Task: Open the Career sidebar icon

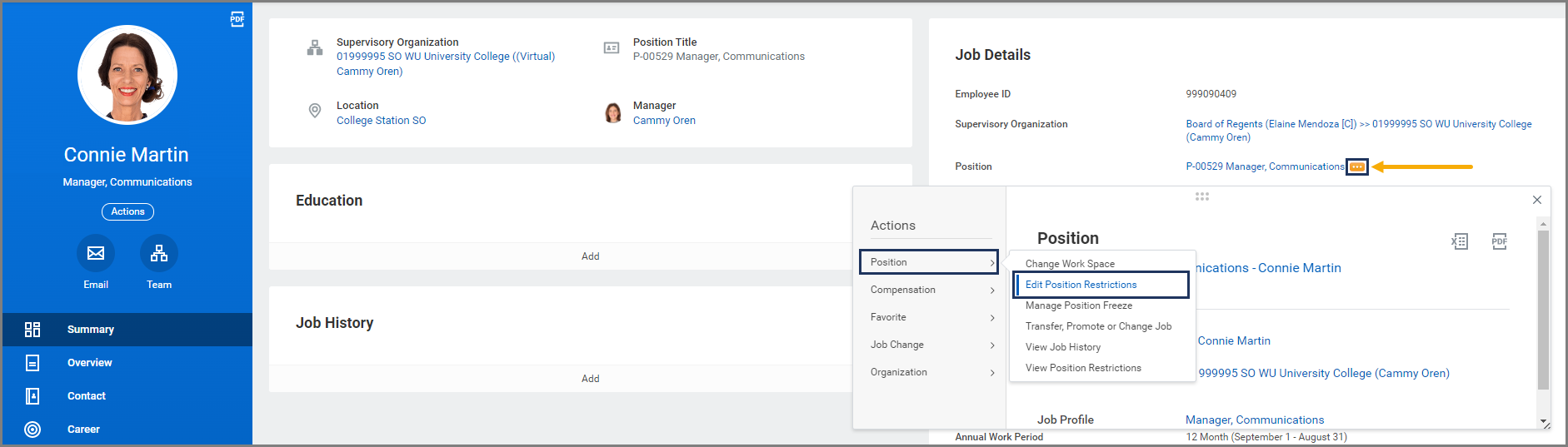Action: click(32, 430)
